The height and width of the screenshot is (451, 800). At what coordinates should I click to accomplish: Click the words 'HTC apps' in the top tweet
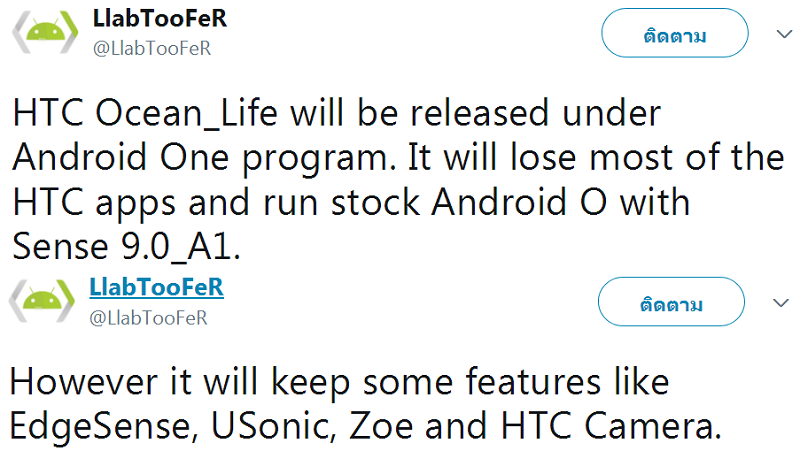(x=94, y=204)
